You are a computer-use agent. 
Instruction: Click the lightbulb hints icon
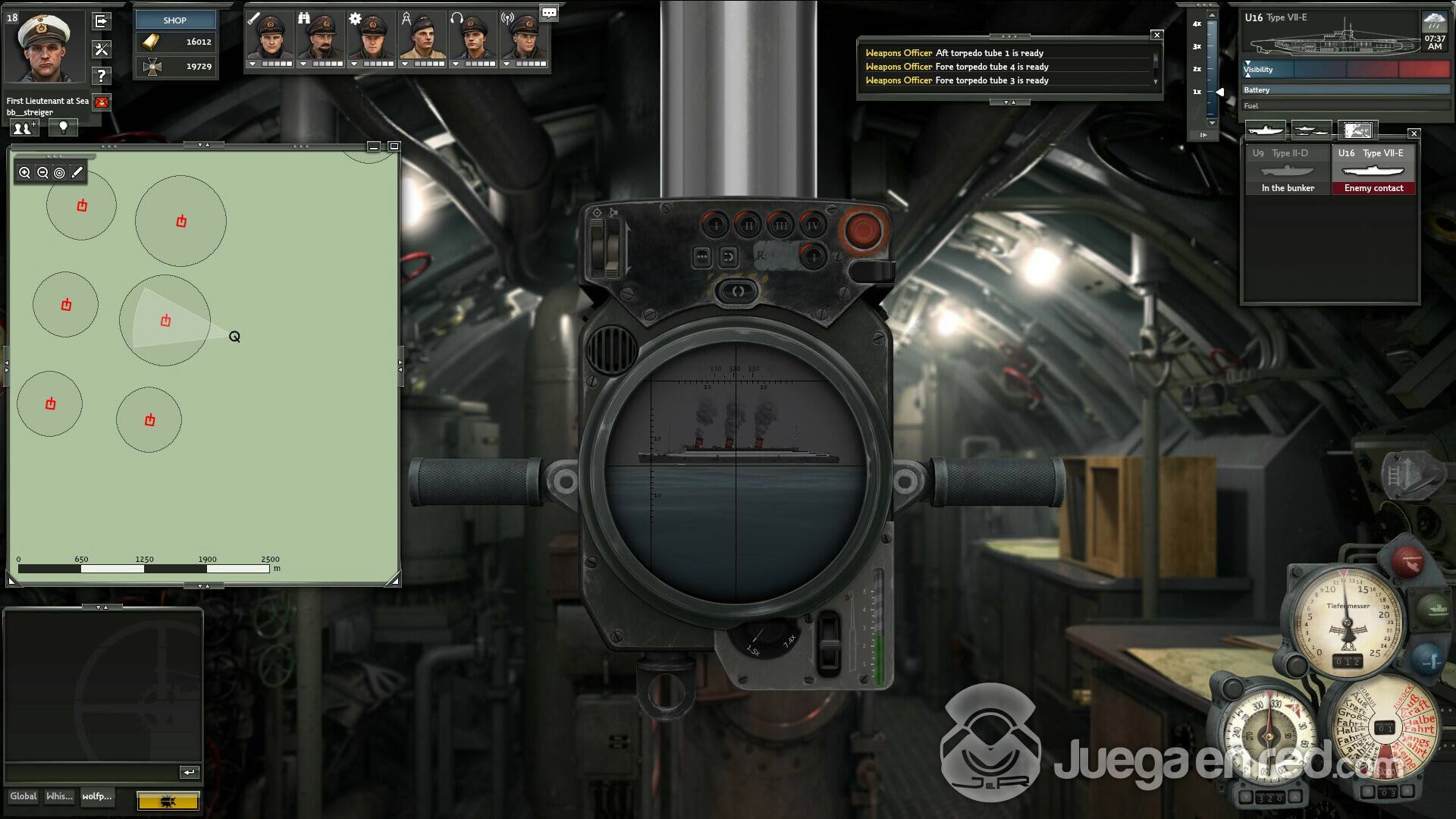64,127
